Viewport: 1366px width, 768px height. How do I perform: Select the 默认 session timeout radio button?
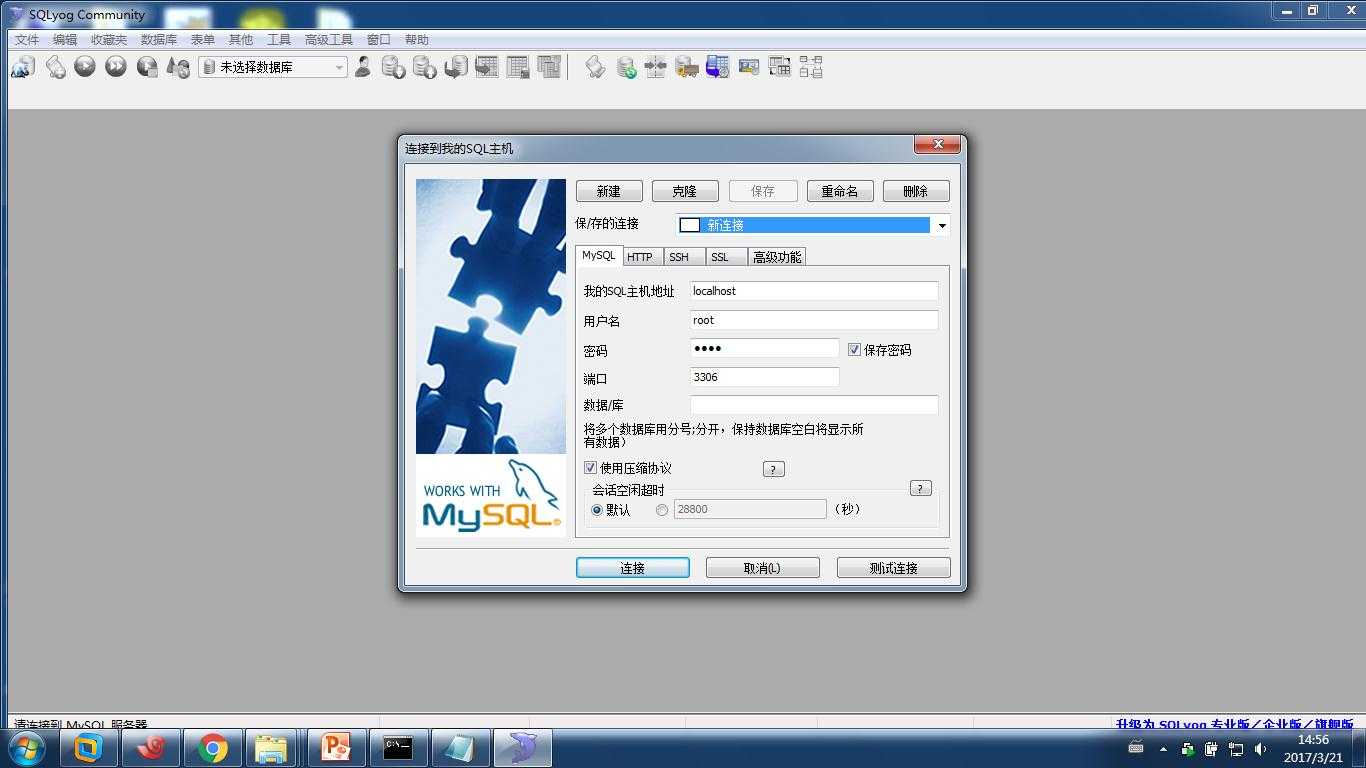click(597, 510)
